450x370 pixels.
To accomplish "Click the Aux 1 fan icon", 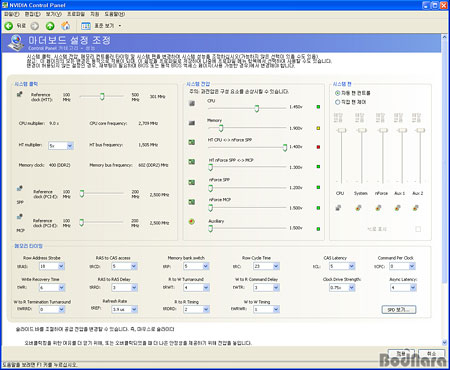I will coord(398,208).
